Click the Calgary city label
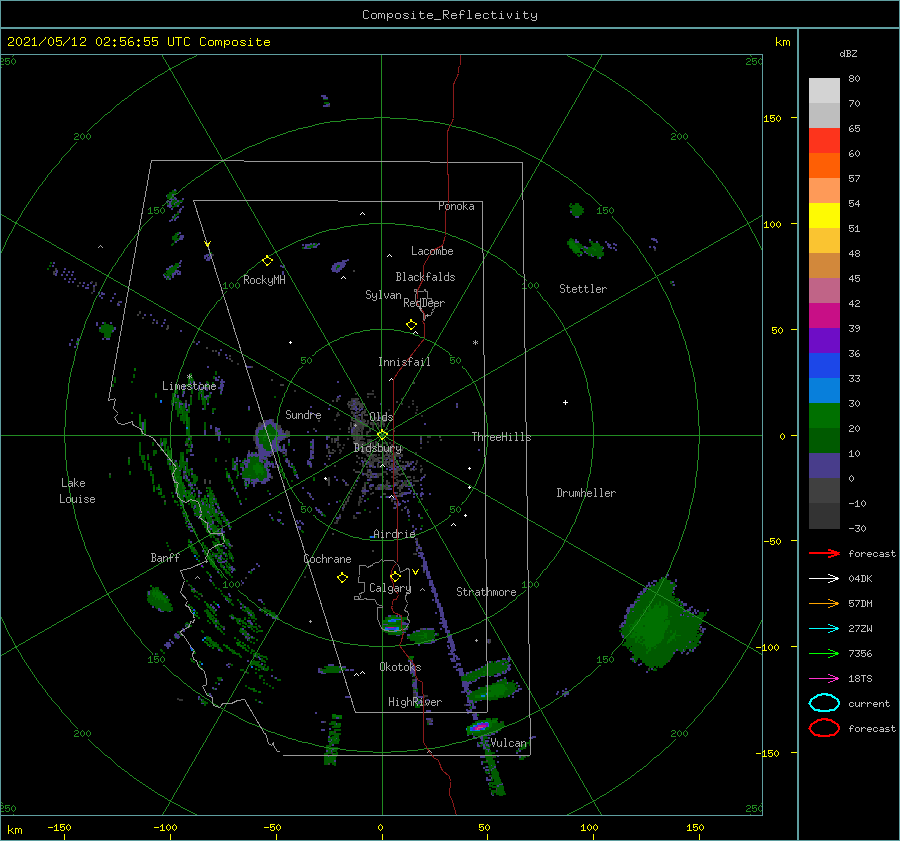 (390, 588)
